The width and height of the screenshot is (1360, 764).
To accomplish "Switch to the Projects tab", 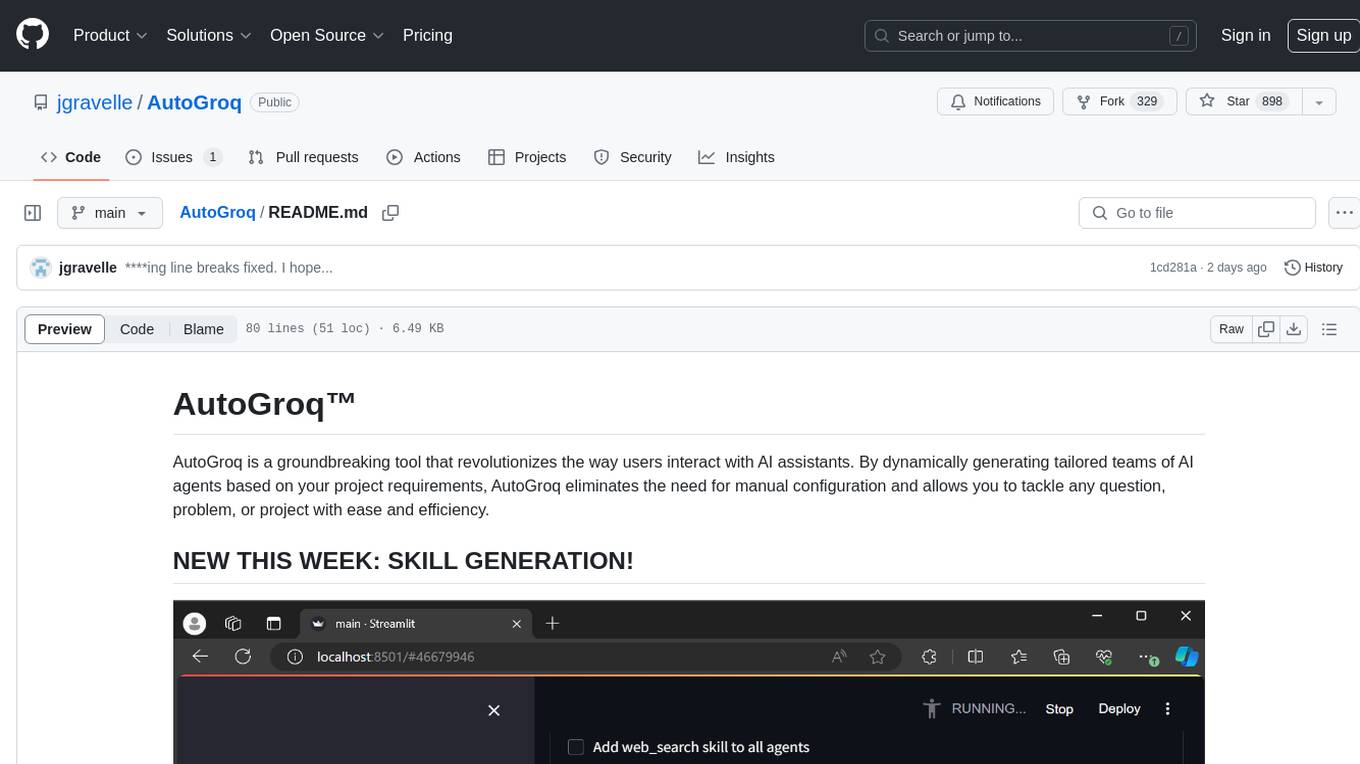I will tap(527, 157).
